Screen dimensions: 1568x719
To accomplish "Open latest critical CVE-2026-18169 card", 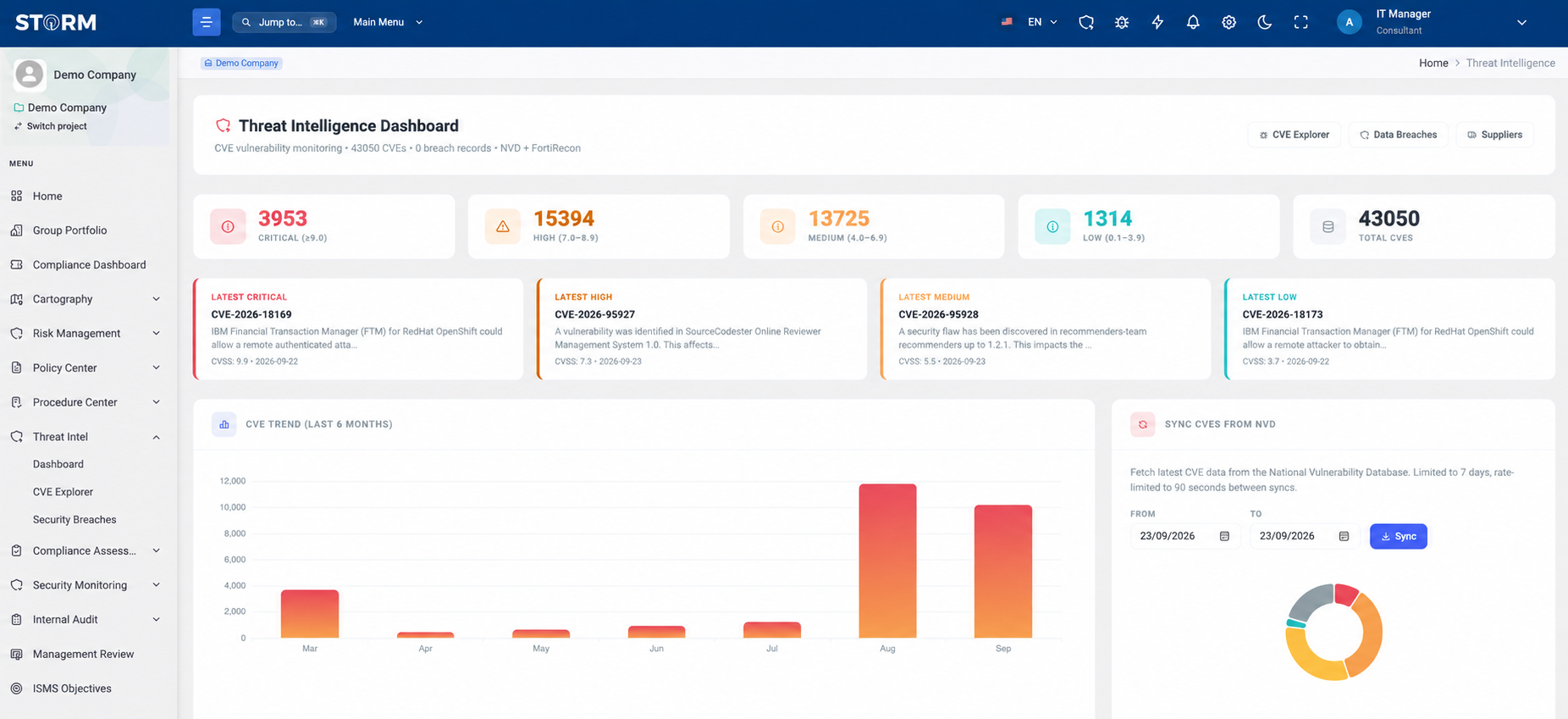I will 358,329.
